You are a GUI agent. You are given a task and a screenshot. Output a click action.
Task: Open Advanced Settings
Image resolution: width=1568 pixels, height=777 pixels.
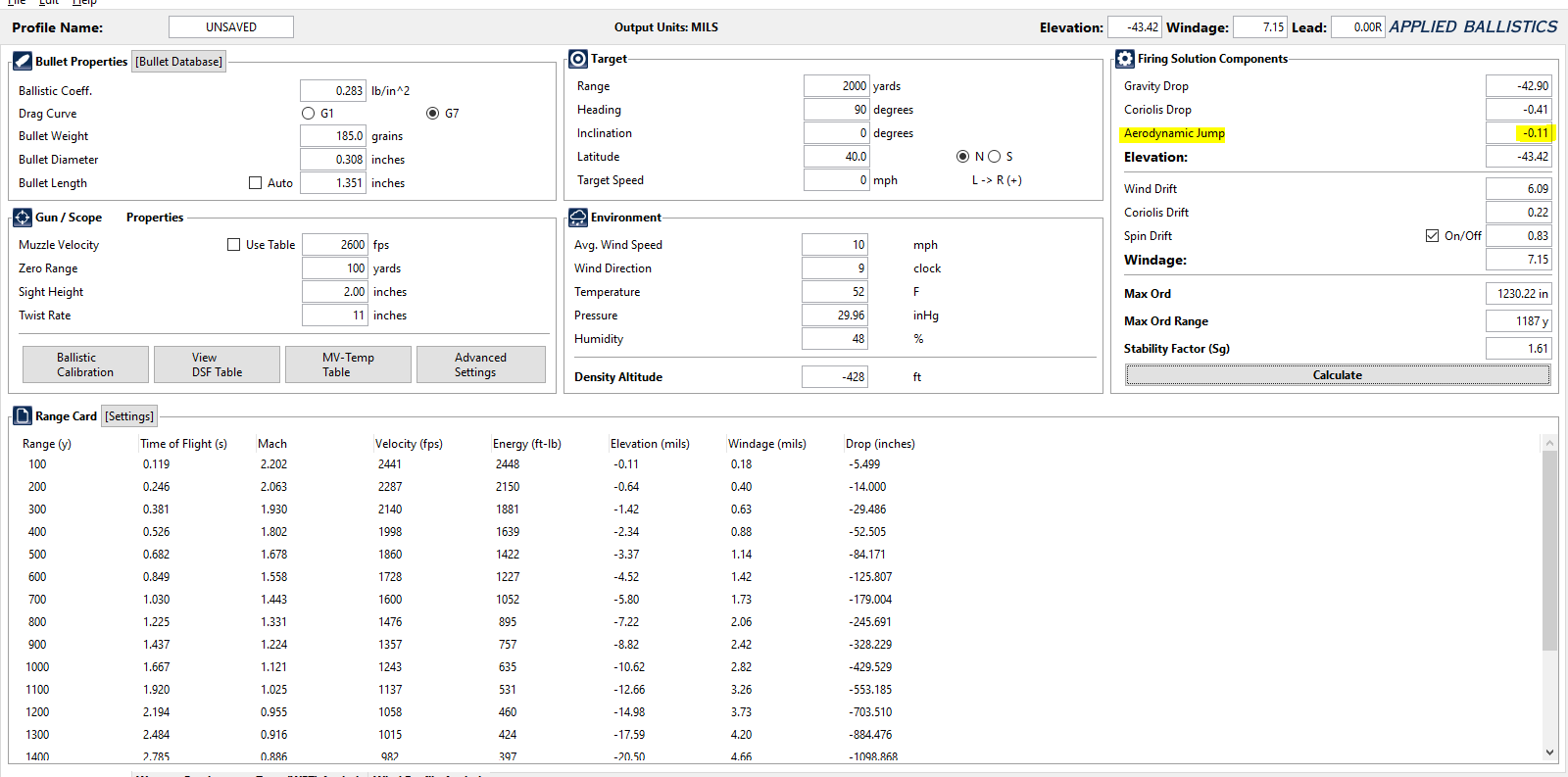[480, 364]
